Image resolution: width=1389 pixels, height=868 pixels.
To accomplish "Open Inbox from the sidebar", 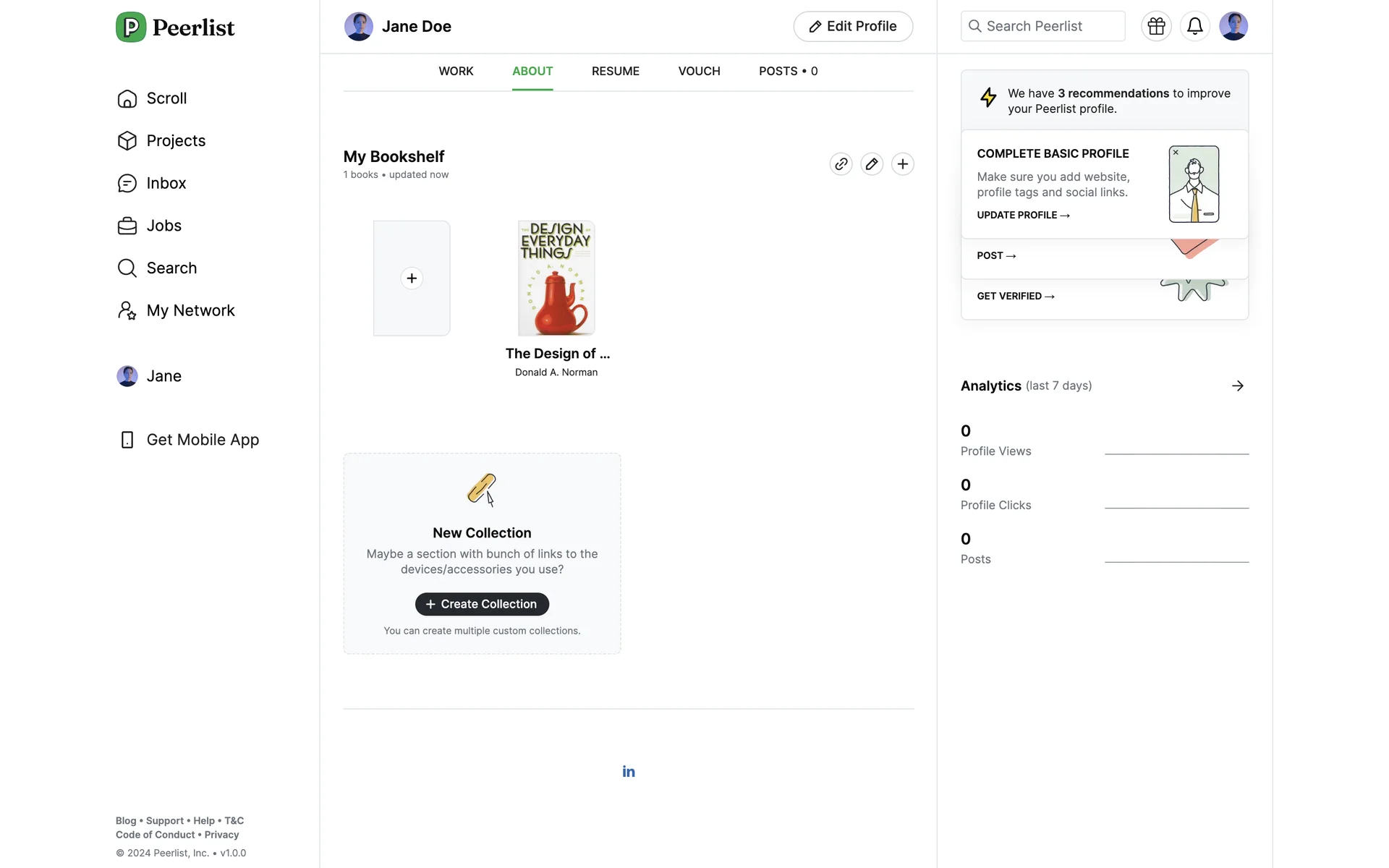I will 166,184.
